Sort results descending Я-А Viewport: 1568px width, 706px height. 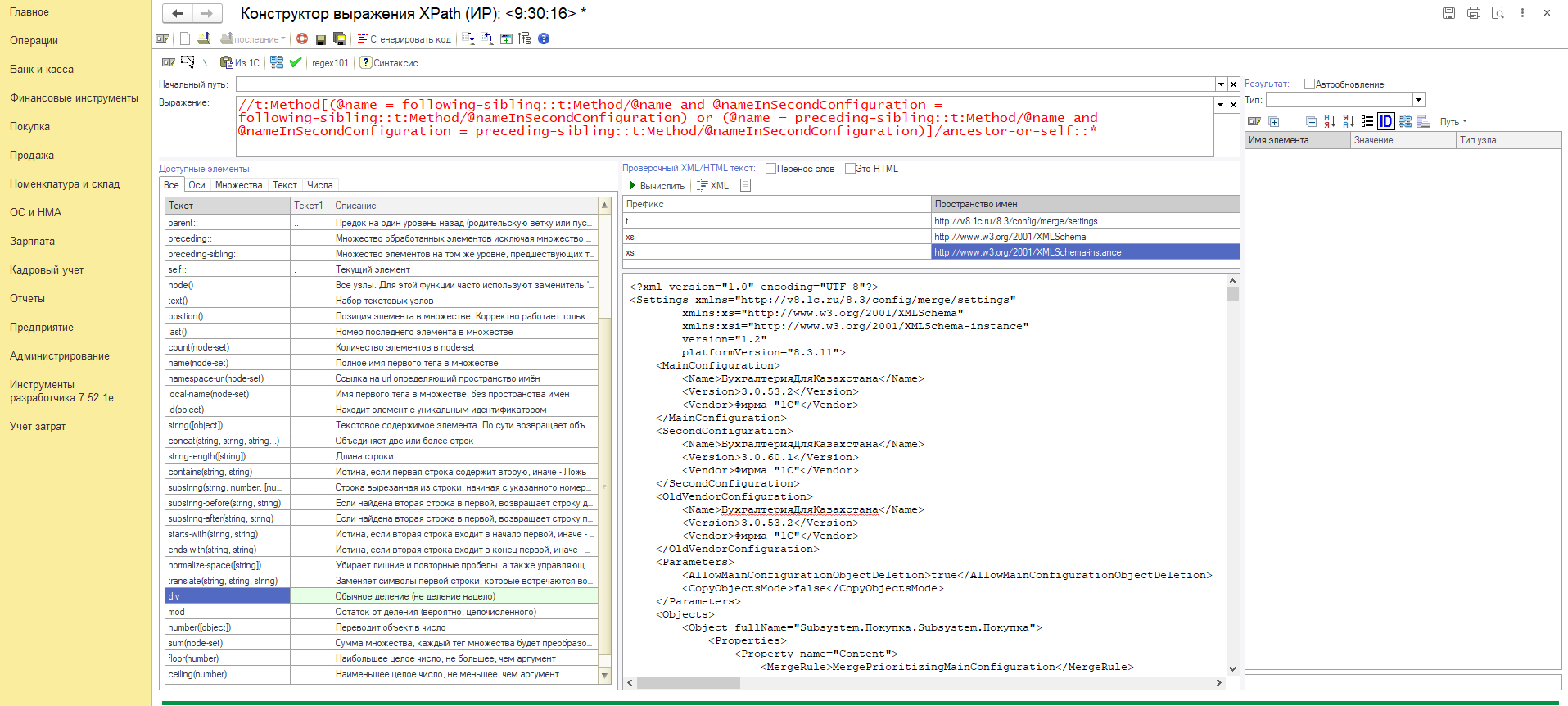point(1349,121)
